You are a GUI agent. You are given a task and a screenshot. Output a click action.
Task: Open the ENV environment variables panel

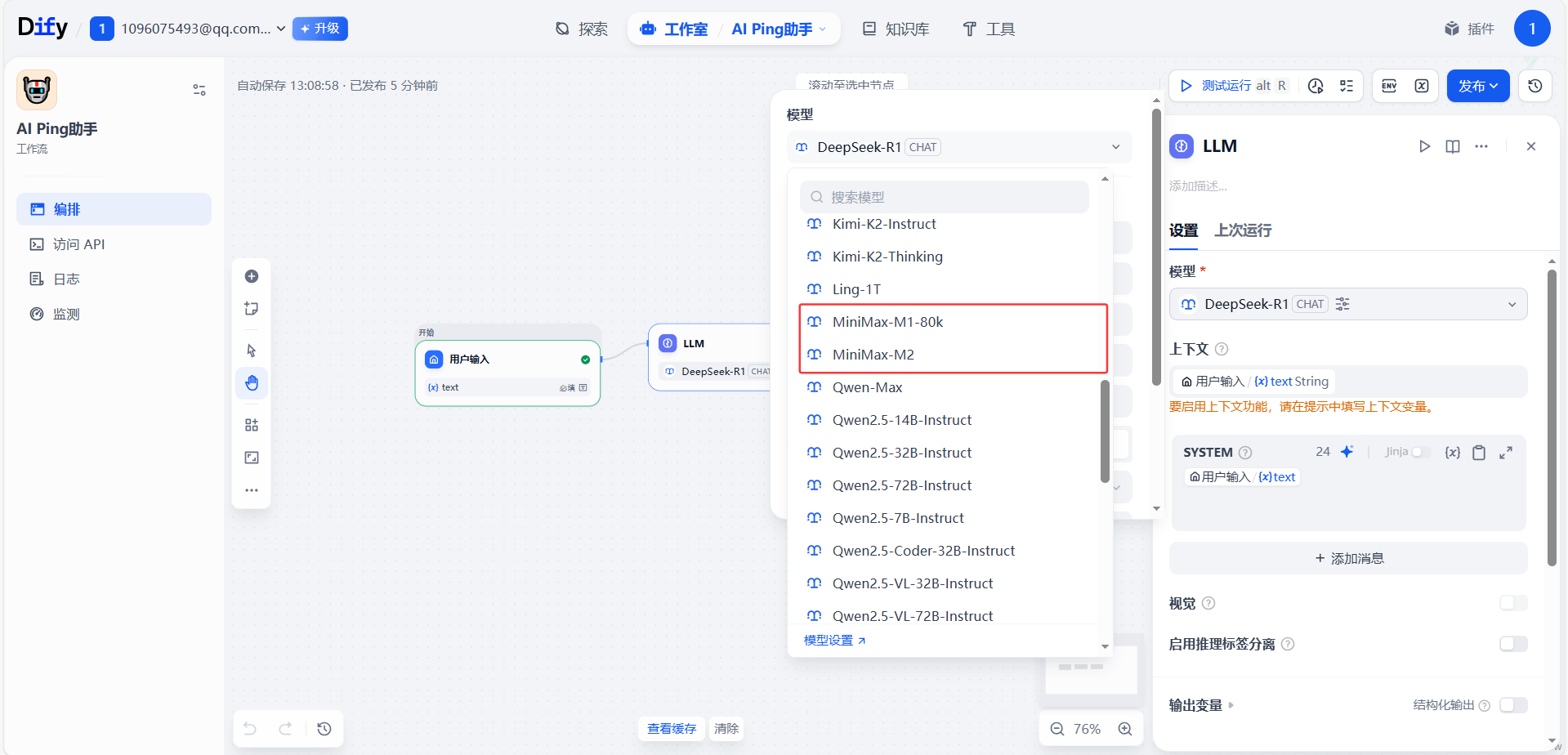point(1389,86)
